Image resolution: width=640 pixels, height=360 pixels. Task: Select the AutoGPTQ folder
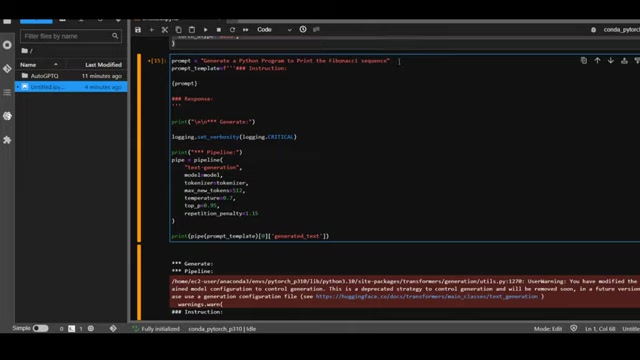click(71, 76)
